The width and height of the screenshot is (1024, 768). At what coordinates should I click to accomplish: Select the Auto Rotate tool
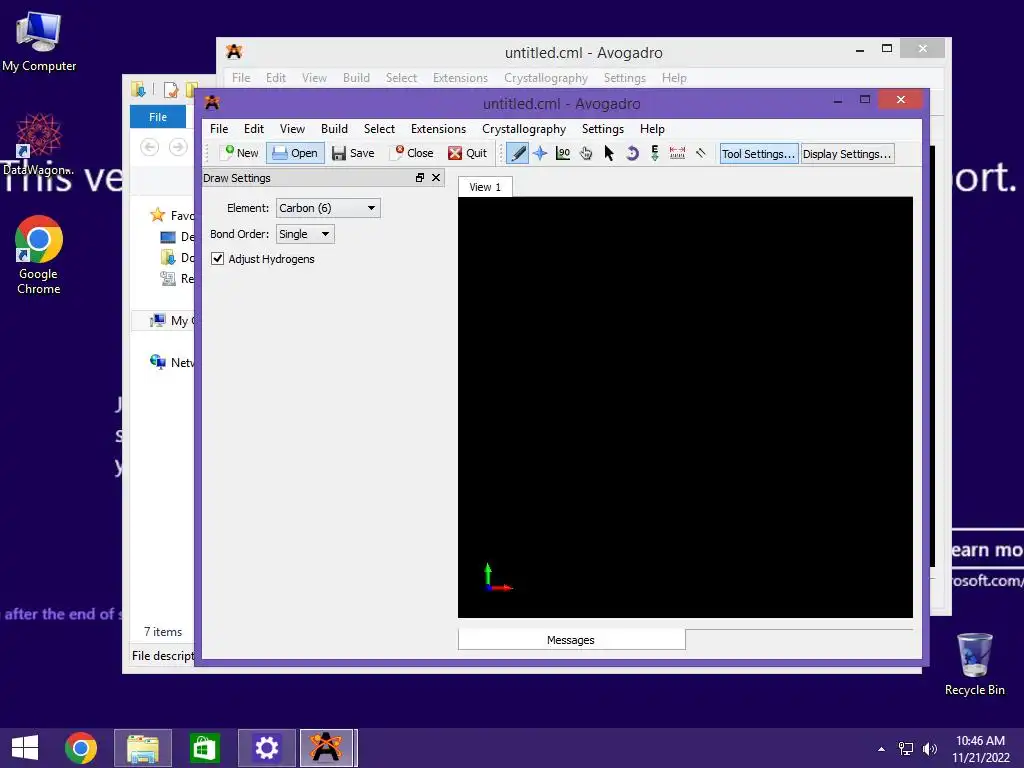[632, 153]
